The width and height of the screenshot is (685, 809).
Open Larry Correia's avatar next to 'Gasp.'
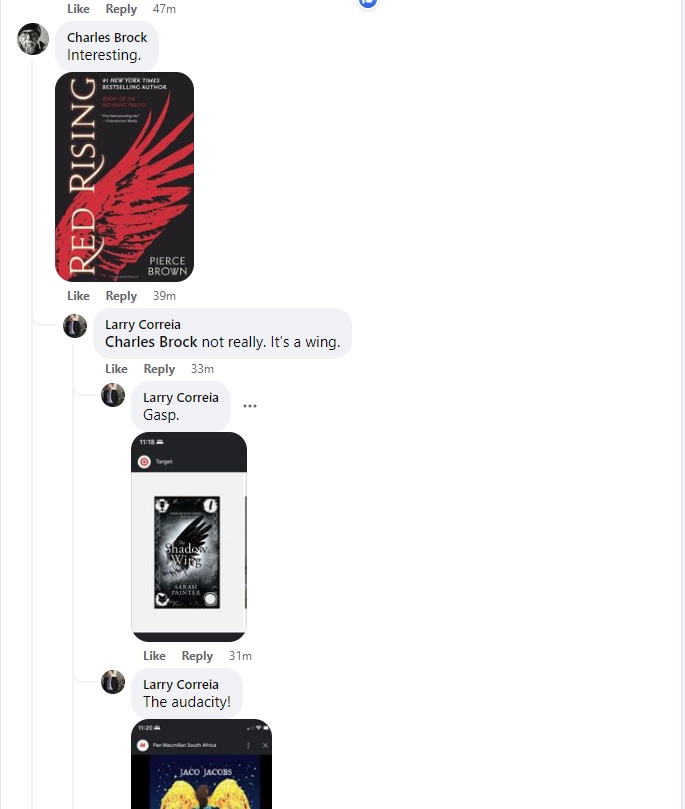point(113,395)
